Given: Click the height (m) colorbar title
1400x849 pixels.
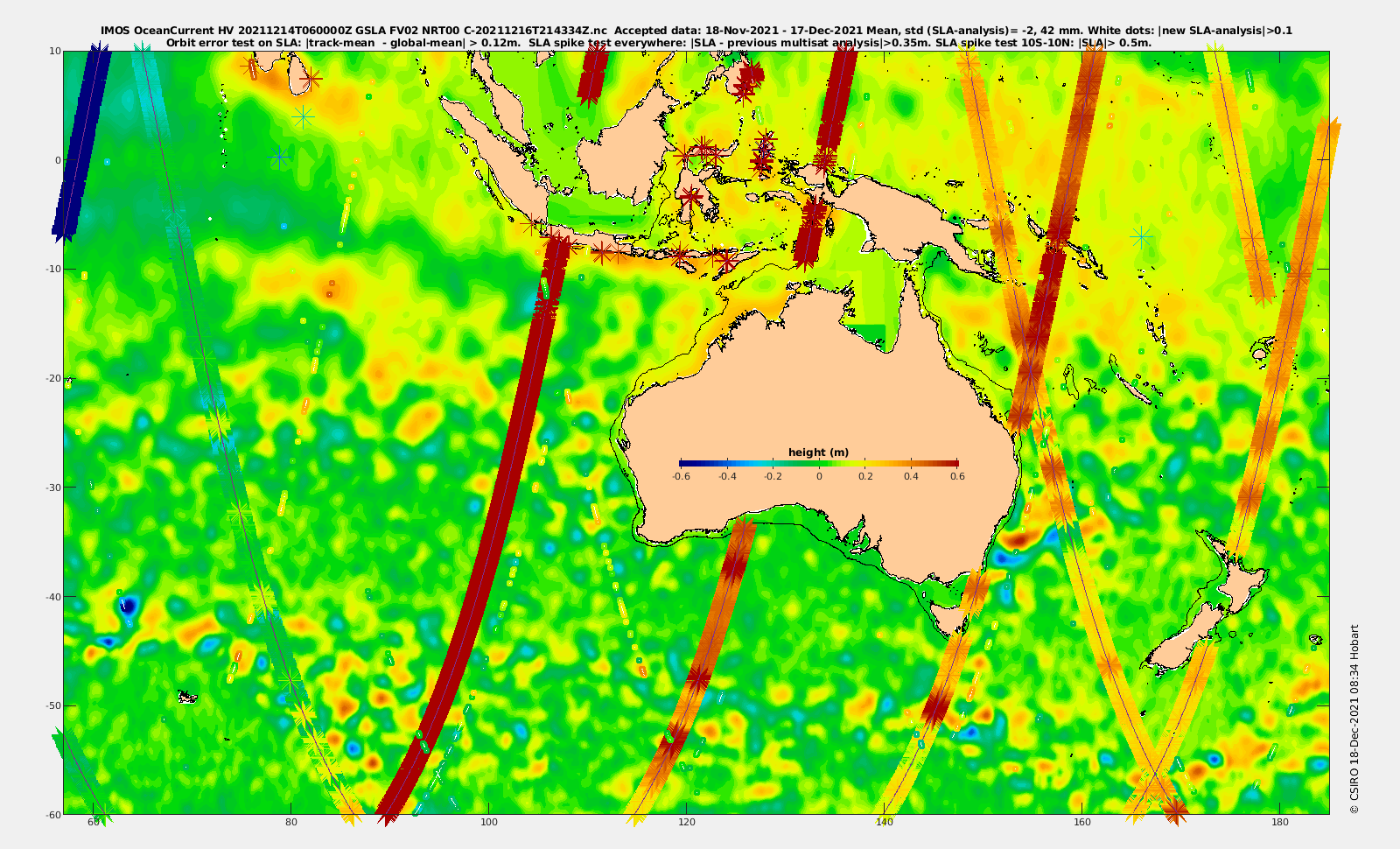Looking at the screenshot, I should coord(818,453).
